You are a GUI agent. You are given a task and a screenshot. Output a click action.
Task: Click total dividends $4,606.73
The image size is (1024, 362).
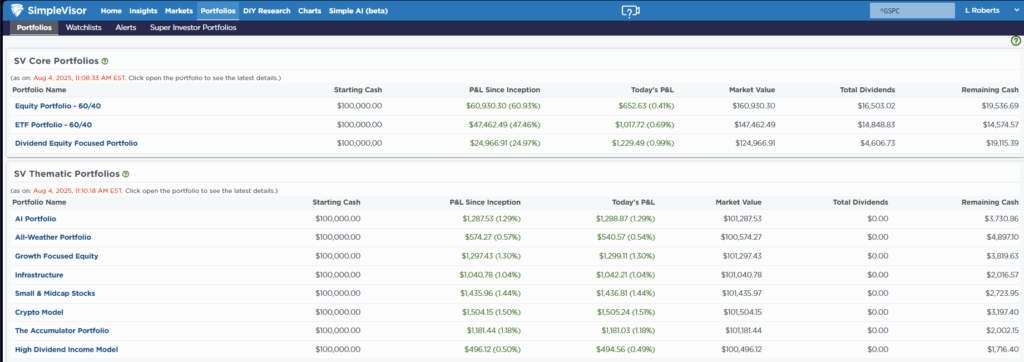[x=878, y=143]
